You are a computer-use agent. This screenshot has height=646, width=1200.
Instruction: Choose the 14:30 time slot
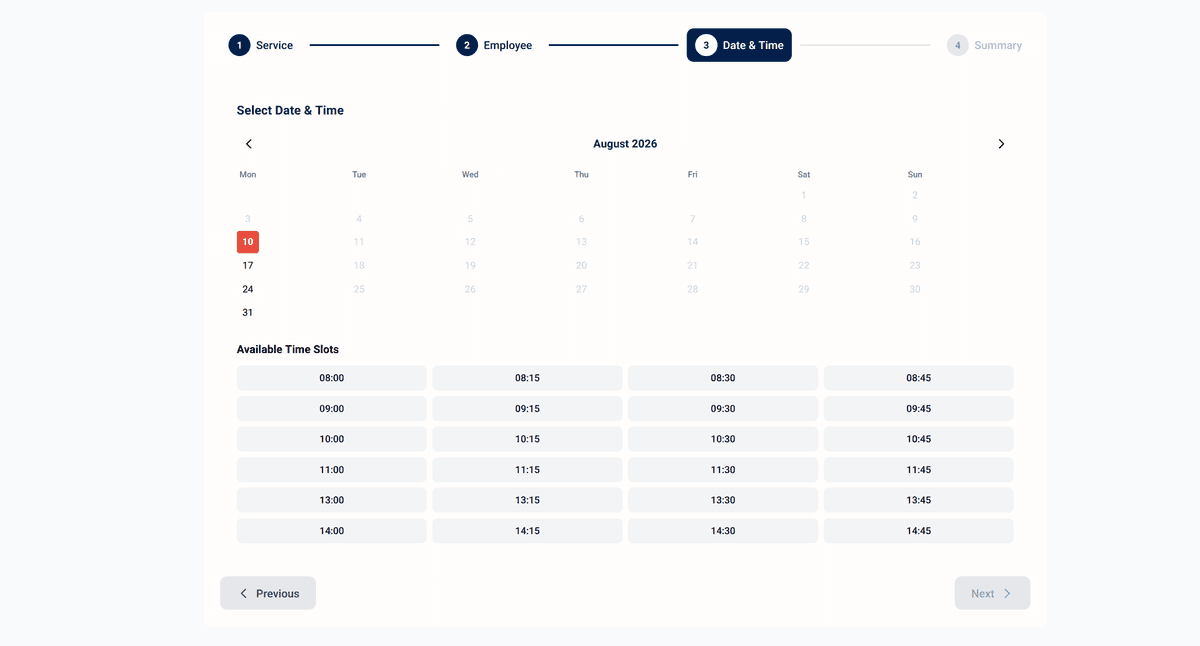point(723,531)
